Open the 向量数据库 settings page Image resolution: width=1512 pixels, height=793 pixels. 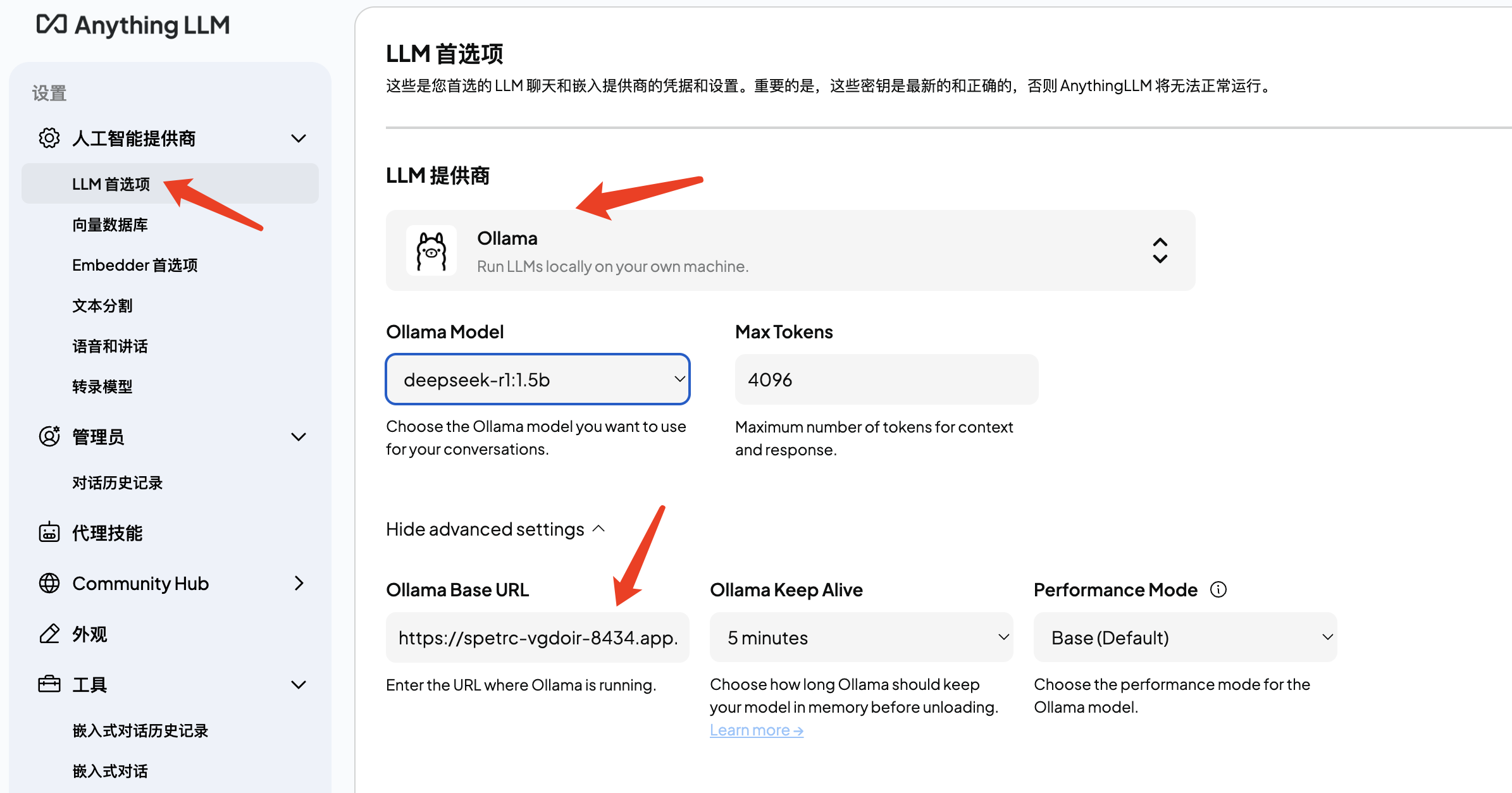110,224
